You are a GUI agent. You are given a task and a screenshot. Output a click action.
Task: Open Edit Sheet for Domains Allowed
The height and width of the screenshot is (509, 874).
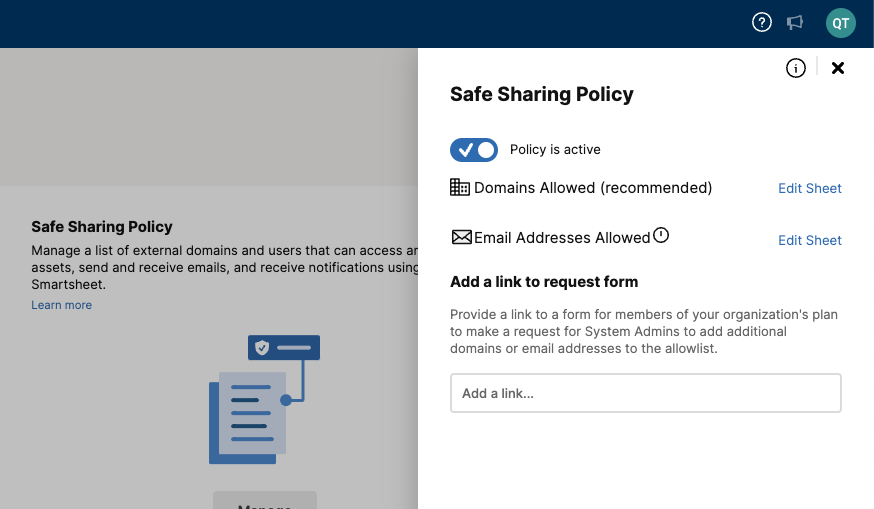(x=810, y=188)
